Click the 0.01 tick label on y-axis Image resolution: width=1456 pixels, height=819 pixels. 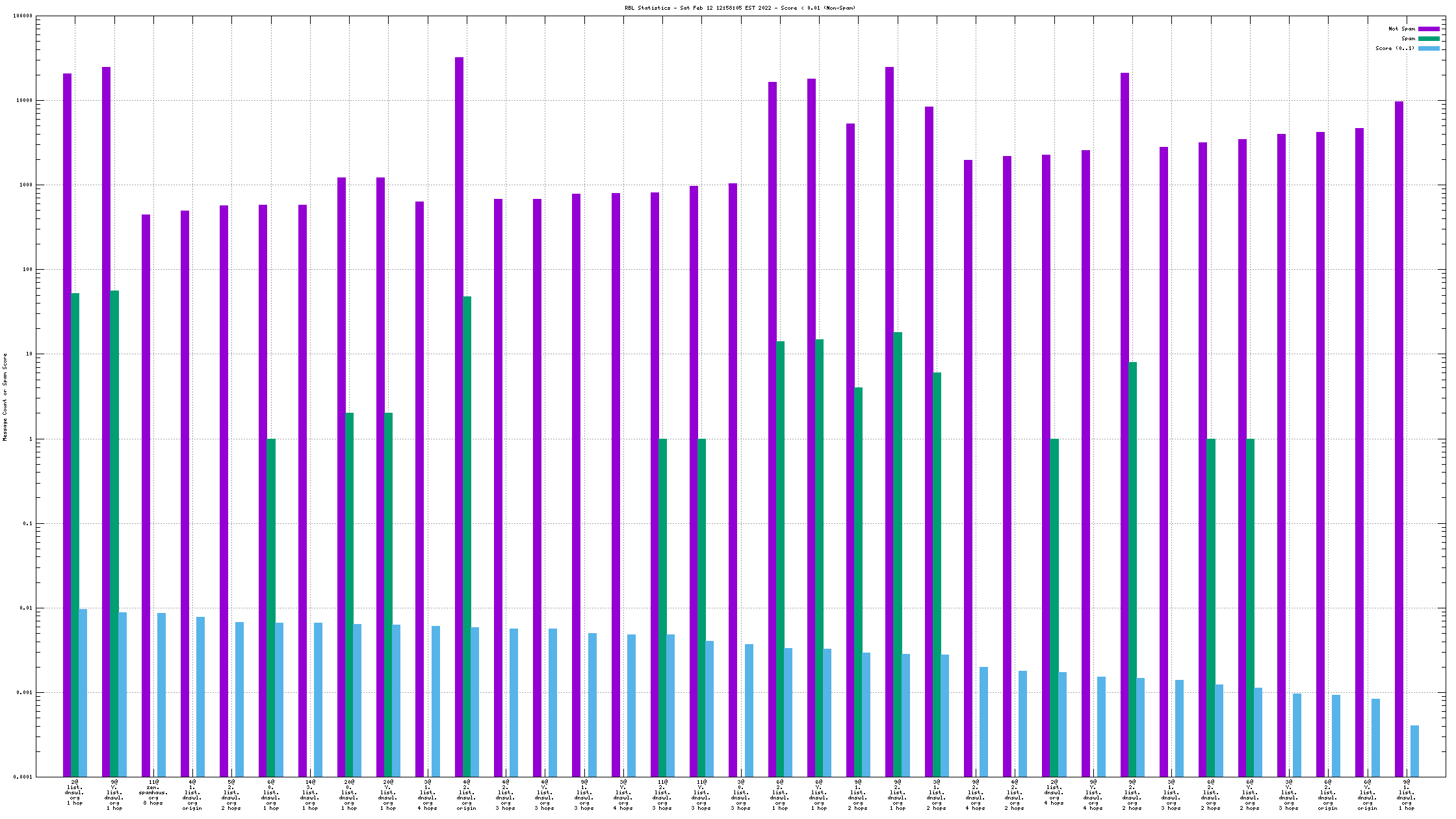25,608
